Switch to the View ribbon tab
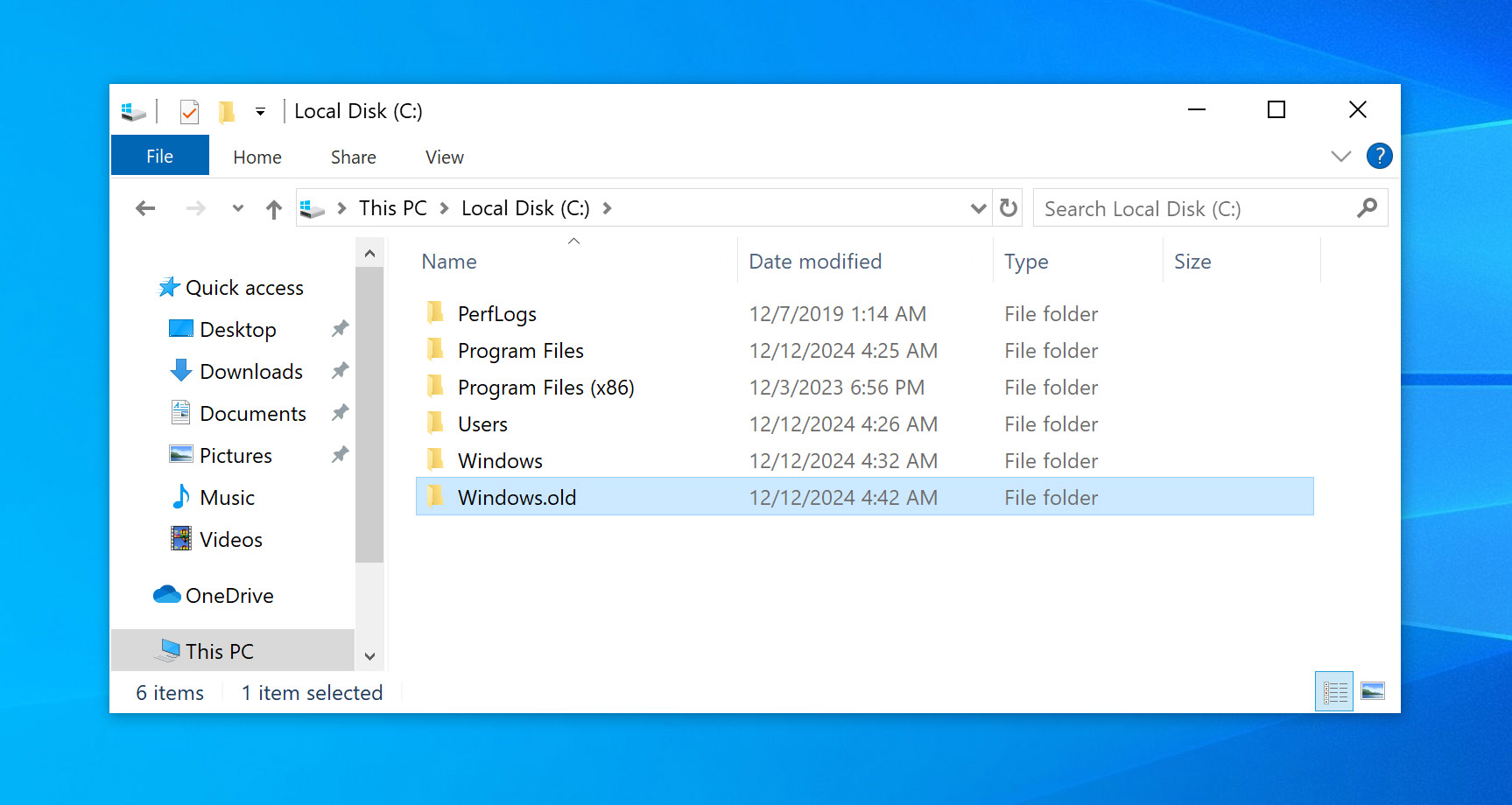The image size is (1512, 805). 445,157
